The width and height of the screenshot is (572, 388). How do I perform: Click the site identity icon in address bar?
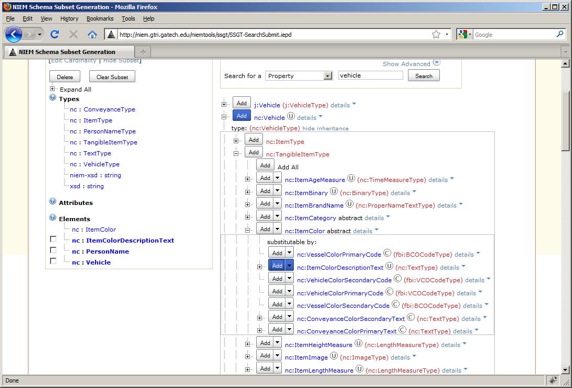pos(111,35)
